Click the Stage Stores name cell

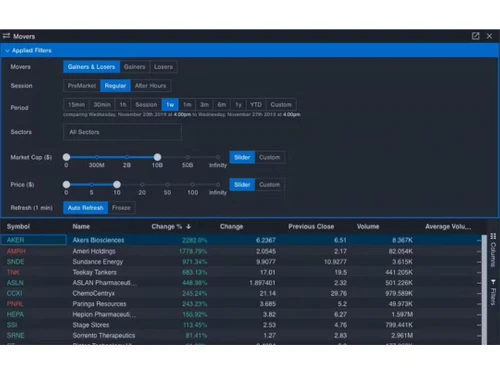coord(91,325)
